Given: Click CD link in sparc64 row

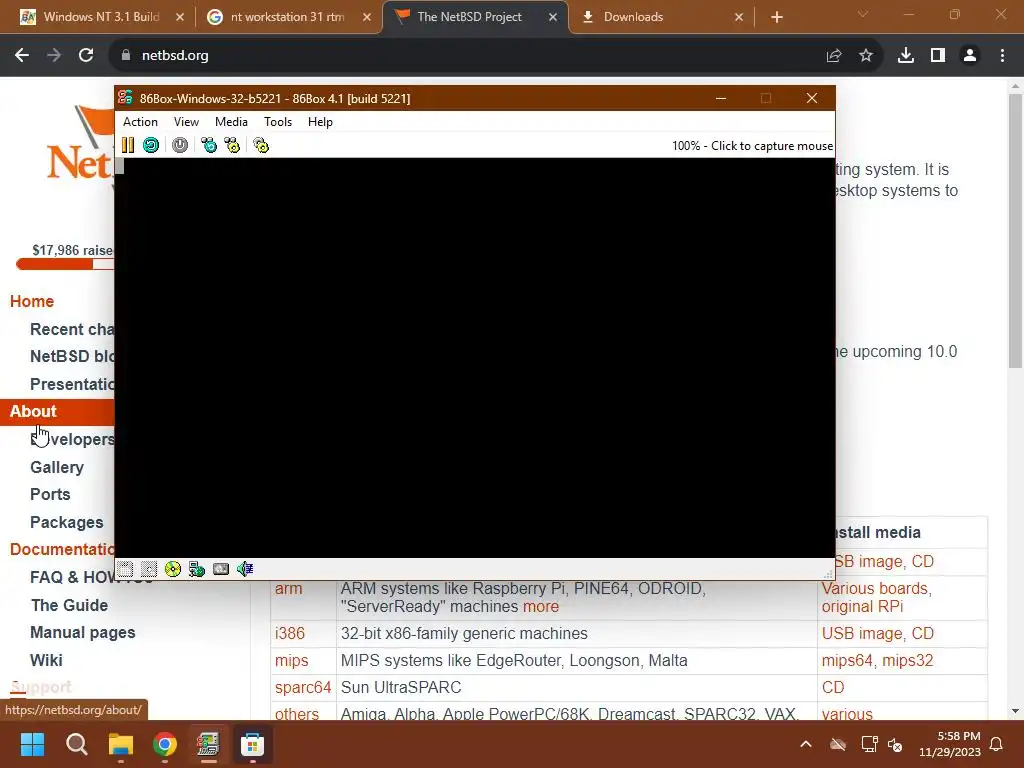Looking at the screenshot, I should (833, 688).
